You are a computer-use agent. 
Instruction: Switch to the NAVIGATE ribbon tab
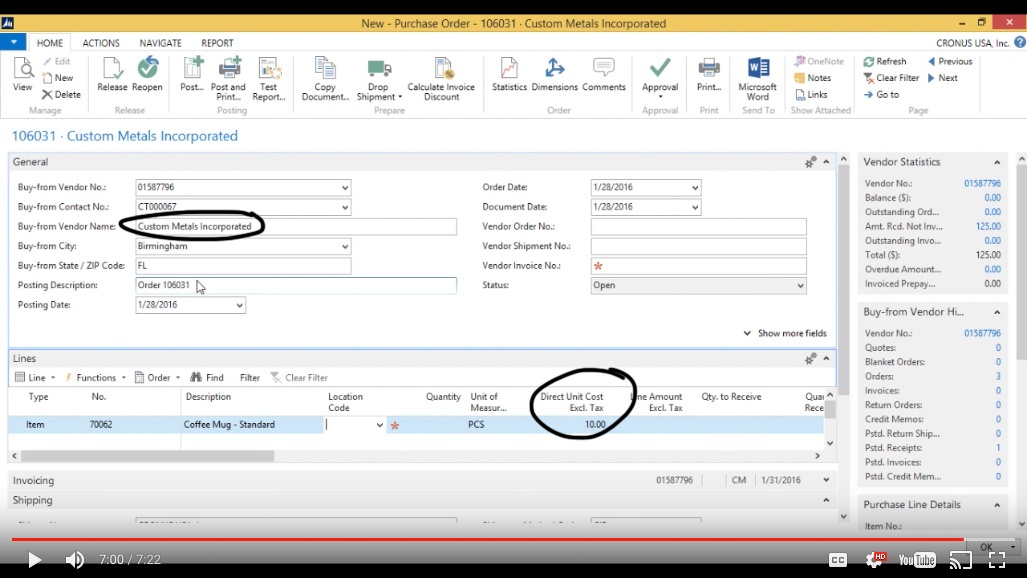(160, 43)
